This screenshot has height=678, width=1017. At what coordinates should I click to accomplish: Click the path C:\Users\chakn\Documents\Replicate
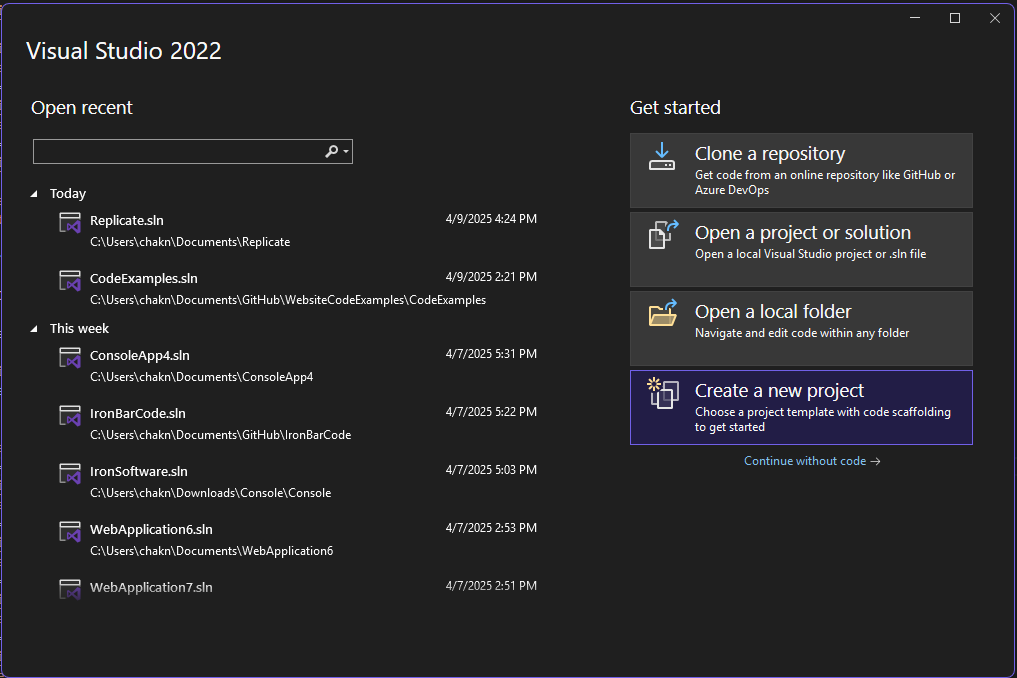tap(190, 242)
